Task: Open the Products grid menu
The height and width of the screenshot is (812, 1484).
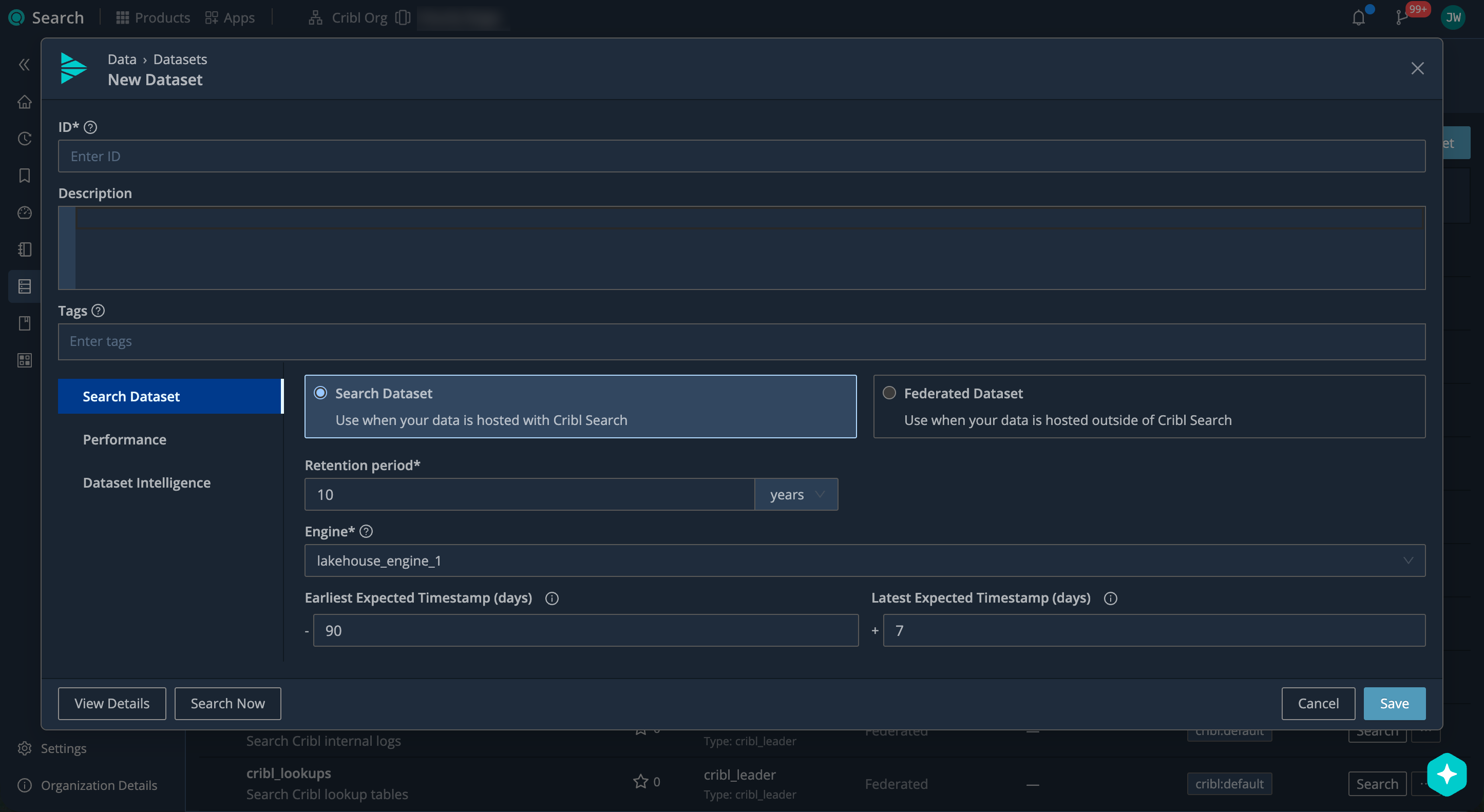Action: pyautogui.click(x=153, y=18)
